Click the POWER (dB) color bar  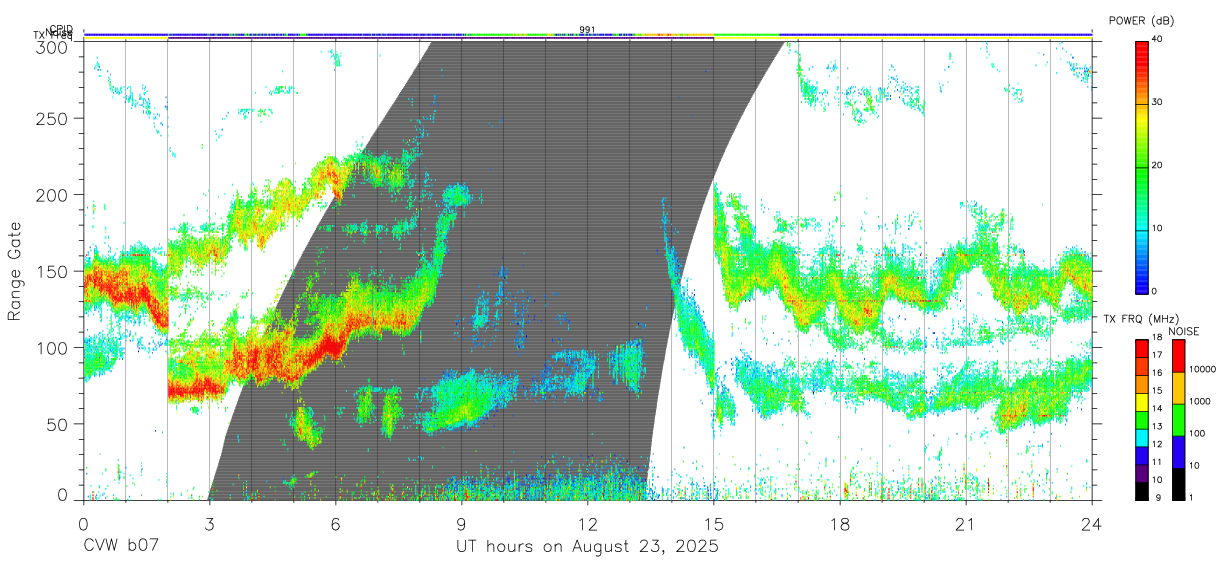pos(1141,166)
